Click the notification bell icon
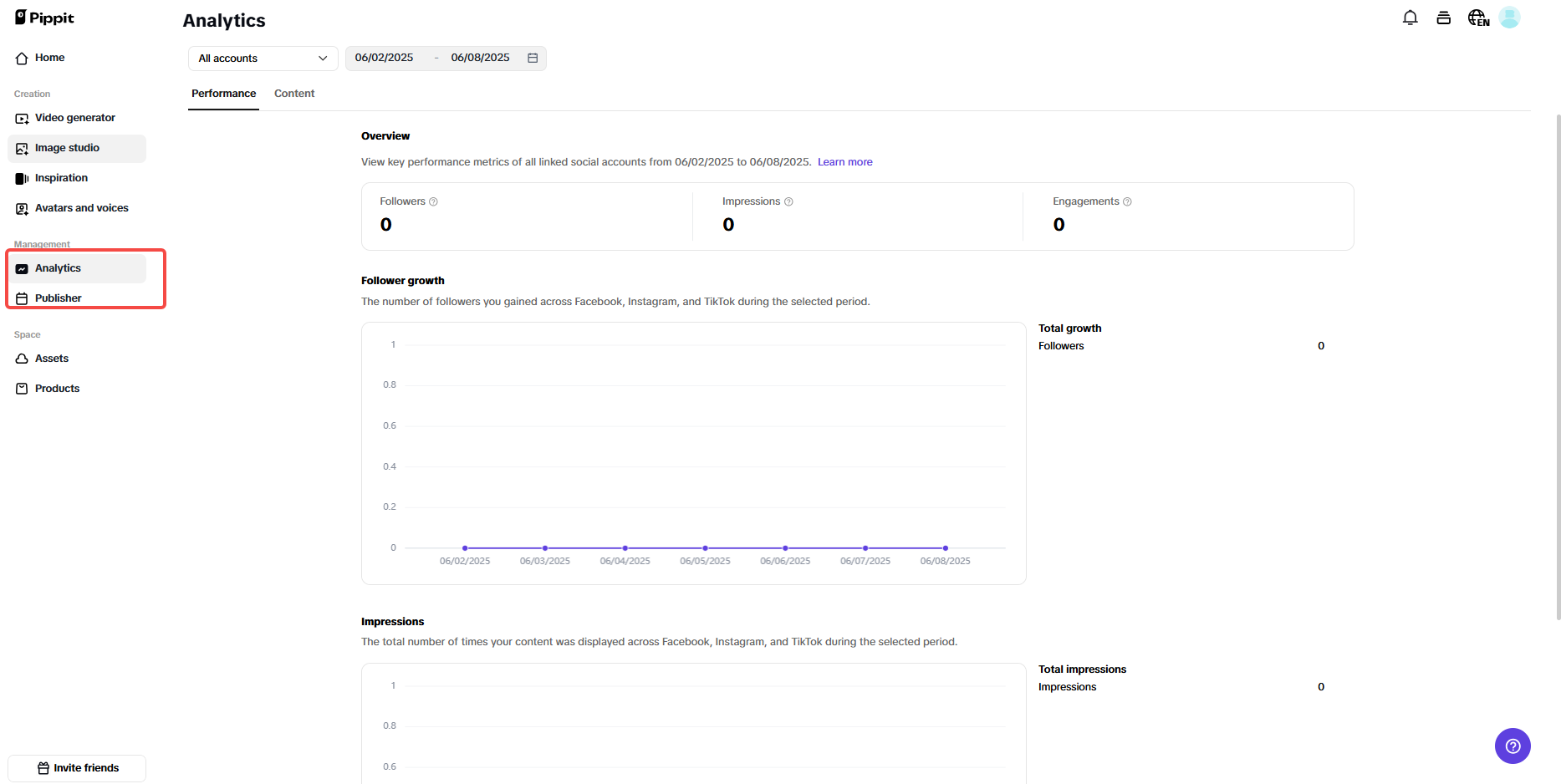The height and width of the screenshot is (784, 1561). tap(1410, 18)
